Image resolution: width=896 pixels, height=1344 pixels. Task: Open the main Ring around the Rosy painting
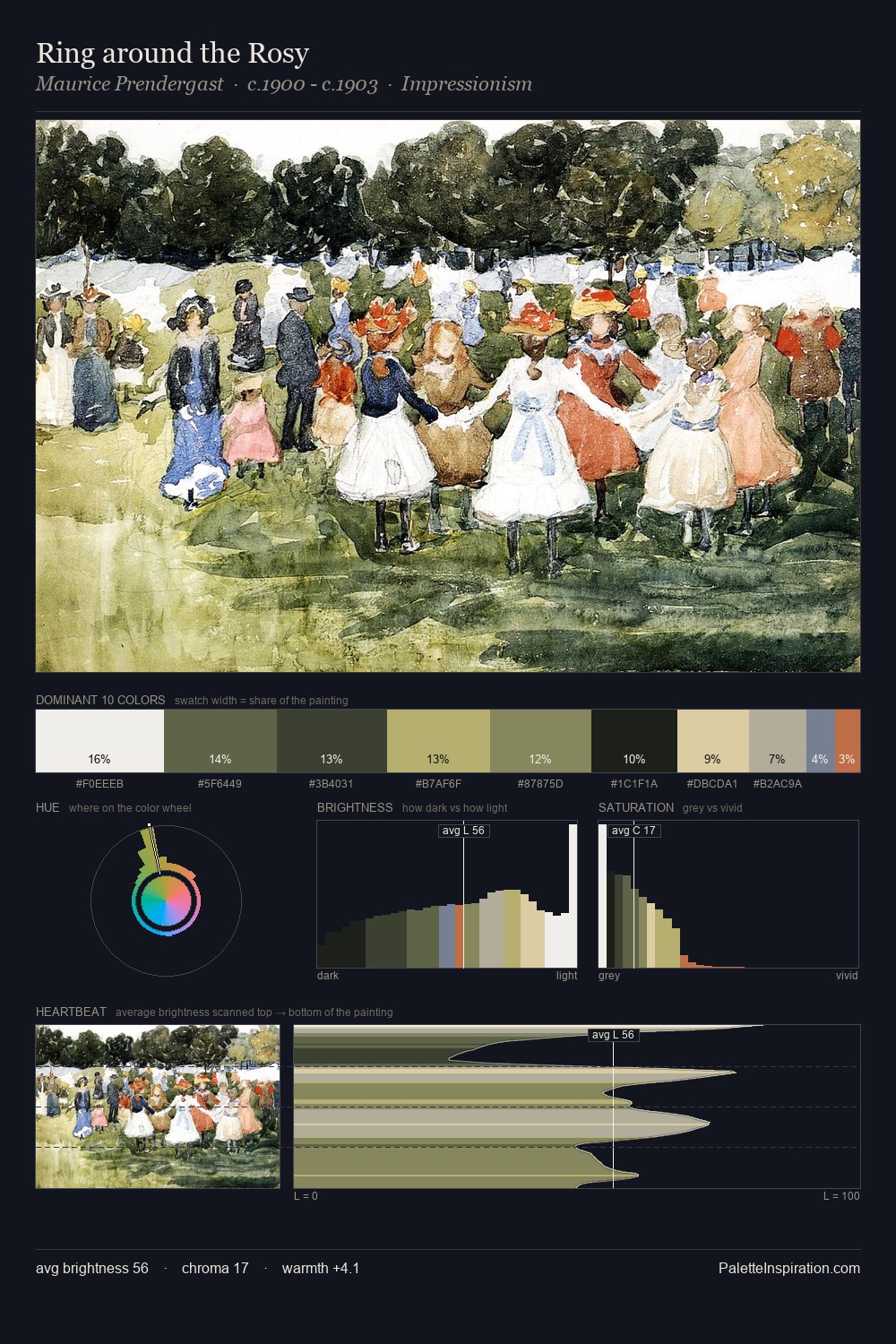pyautogui.click(x=448, y=396)
